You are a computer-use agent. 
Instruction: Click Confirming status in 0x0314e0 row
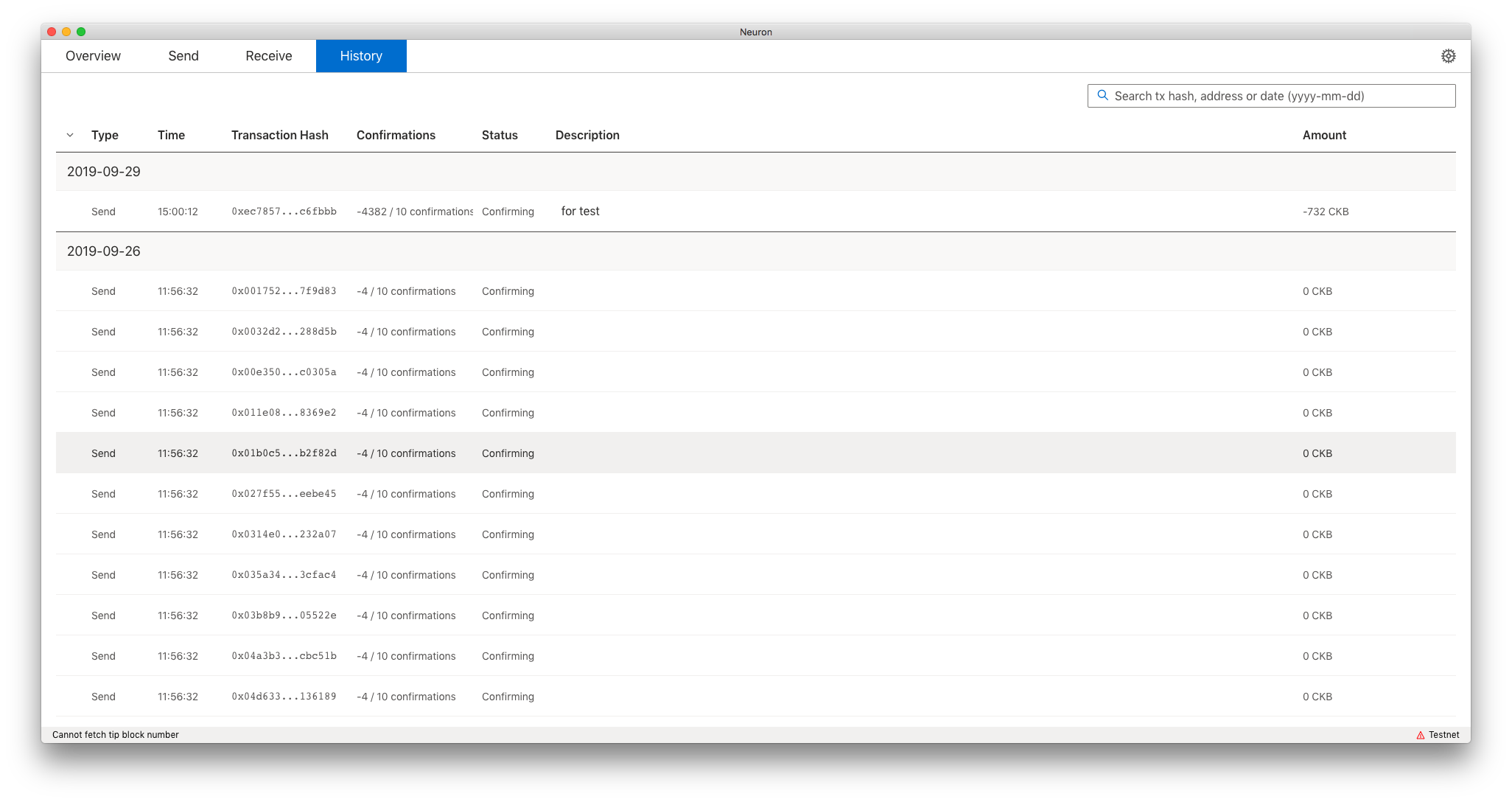coord(508,534)
